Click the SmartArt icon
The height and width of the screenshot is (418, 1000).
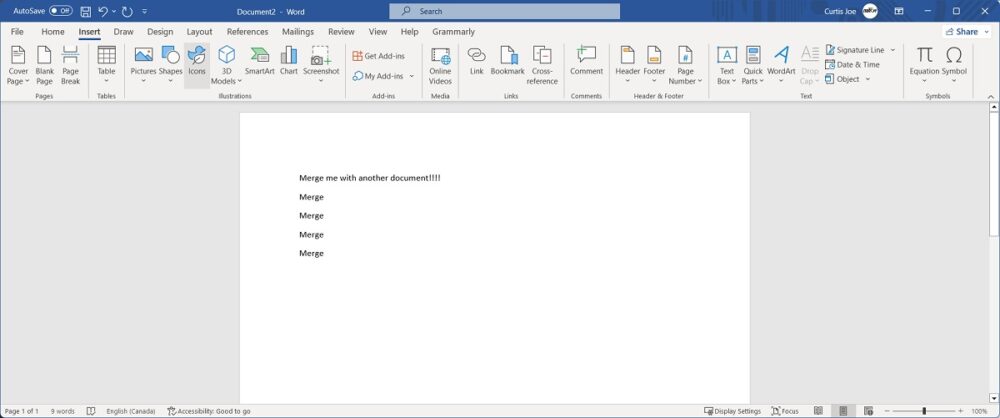point(259,62)
